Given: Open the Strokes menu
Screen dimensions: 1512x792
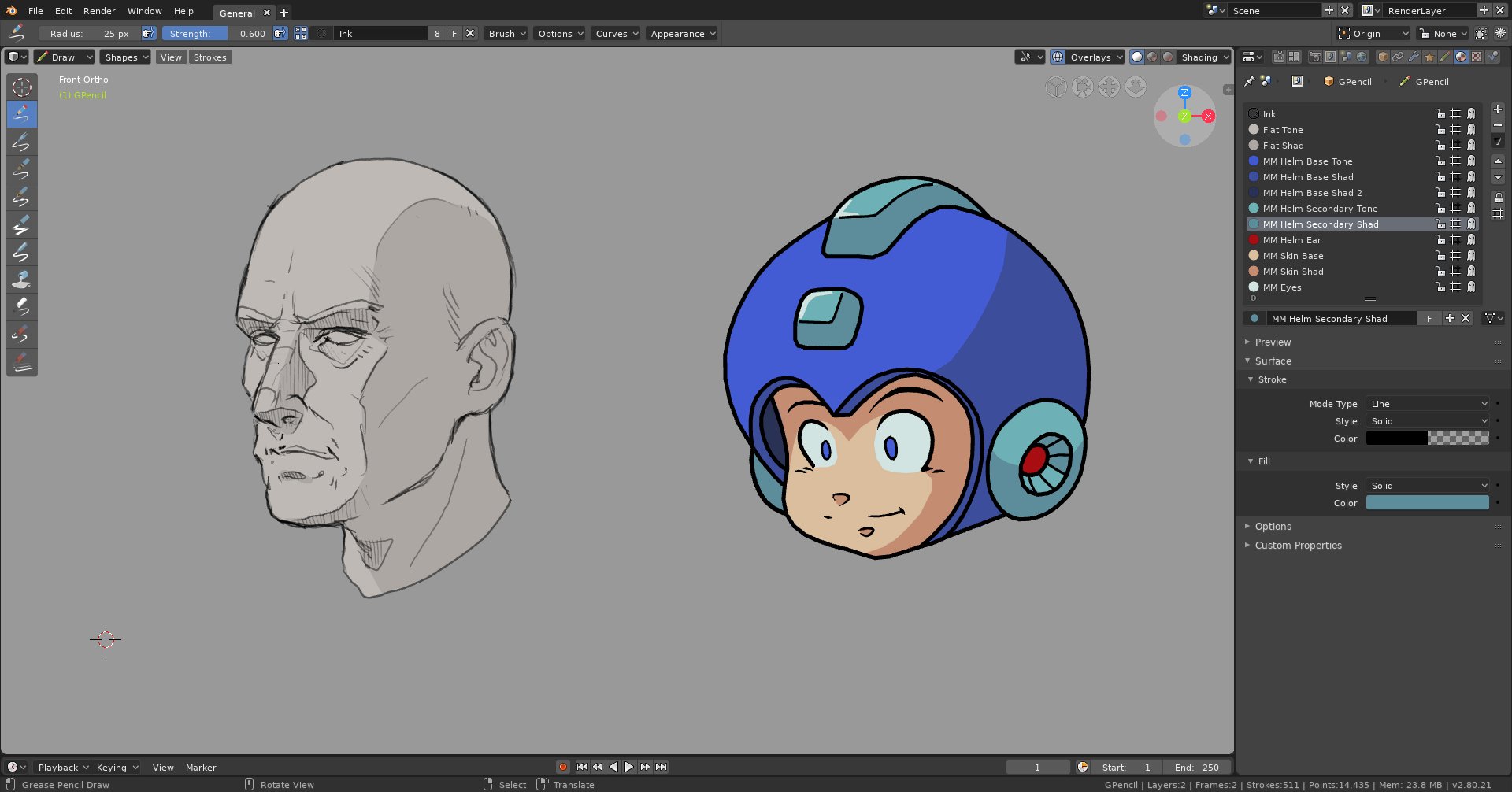Looking at the screenshot, I should [x=210, y=57].
